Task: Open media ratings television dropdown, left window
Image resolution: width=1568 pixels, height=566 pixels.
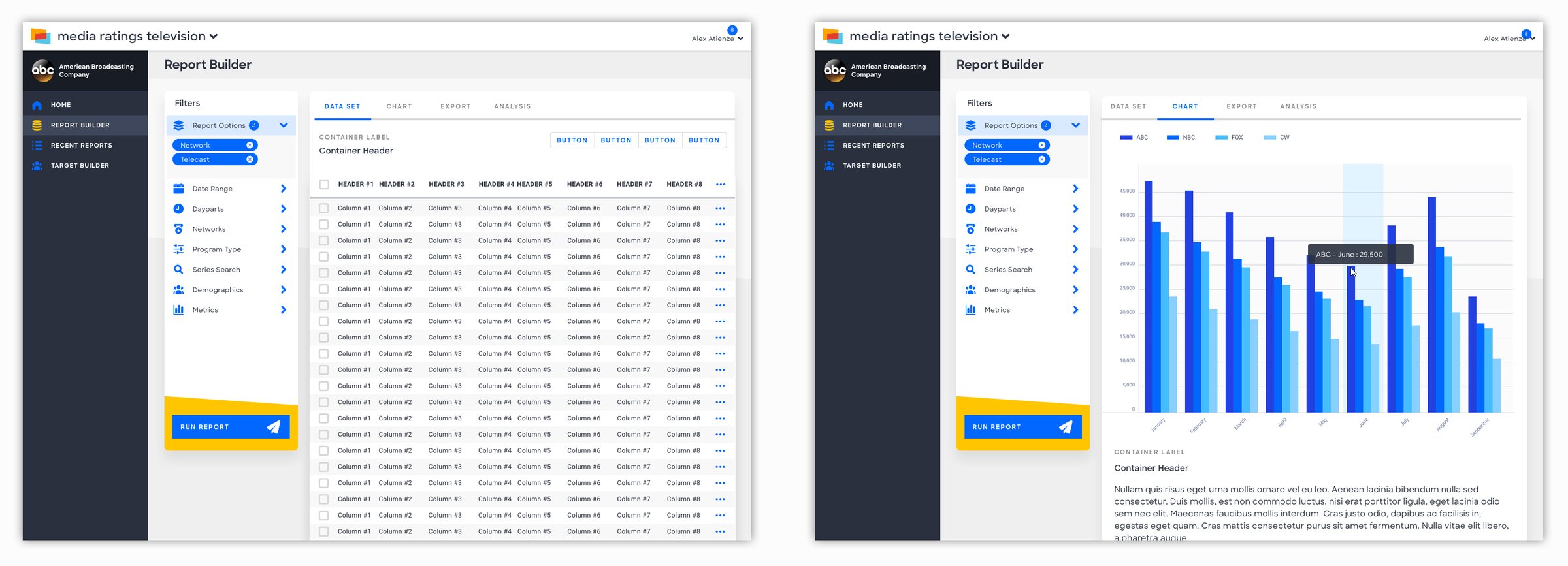Action: tap(214, 37)
